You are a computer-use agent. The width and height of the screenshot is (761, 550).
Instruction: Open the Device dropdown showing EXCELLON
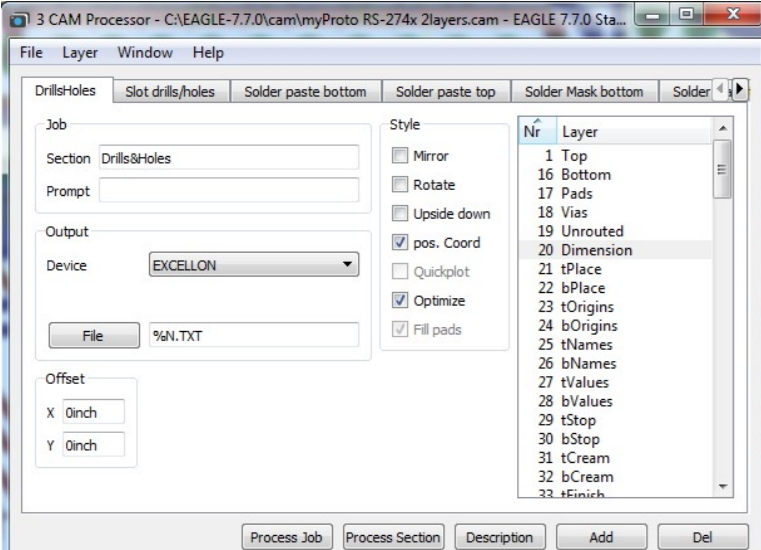(252, 266)
